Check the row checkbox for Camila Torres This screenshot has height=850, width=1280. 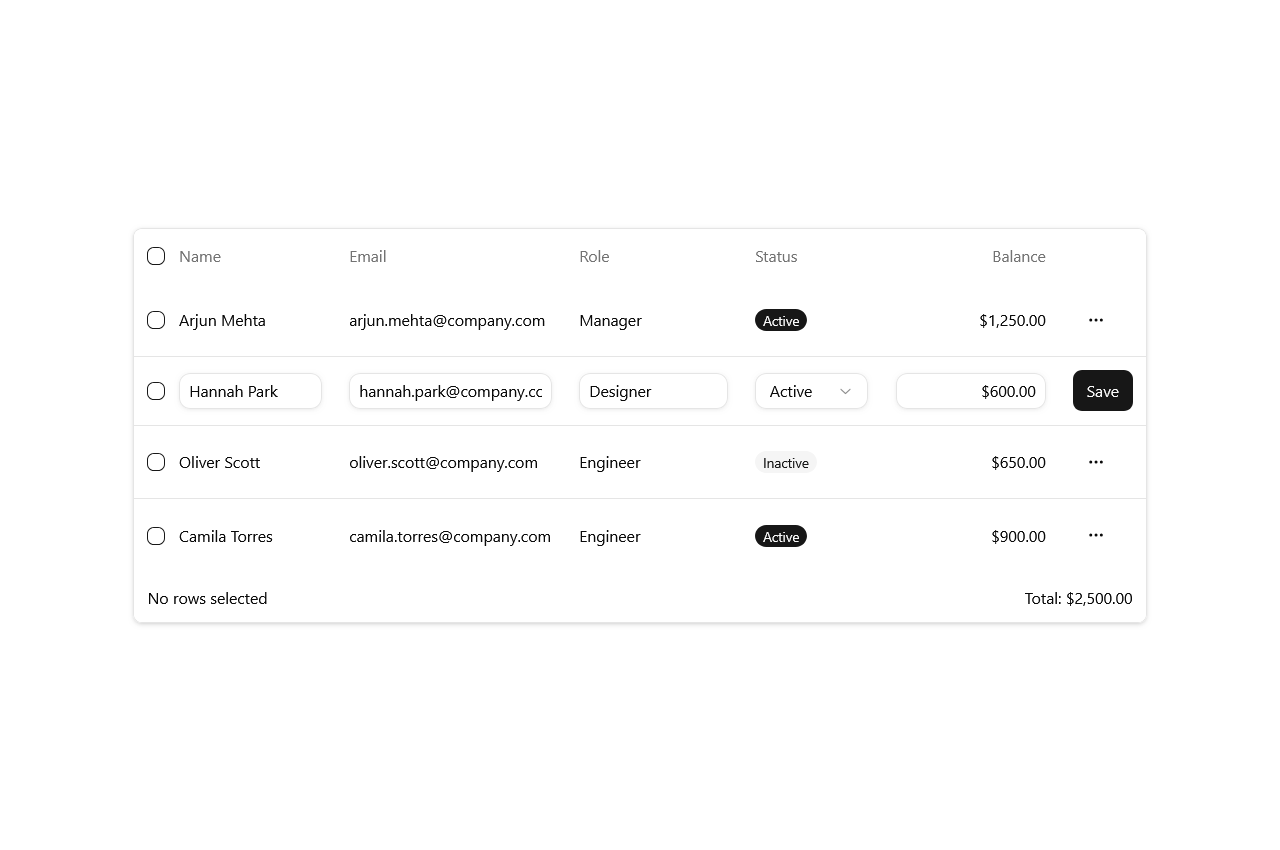[x=156, y=536]
